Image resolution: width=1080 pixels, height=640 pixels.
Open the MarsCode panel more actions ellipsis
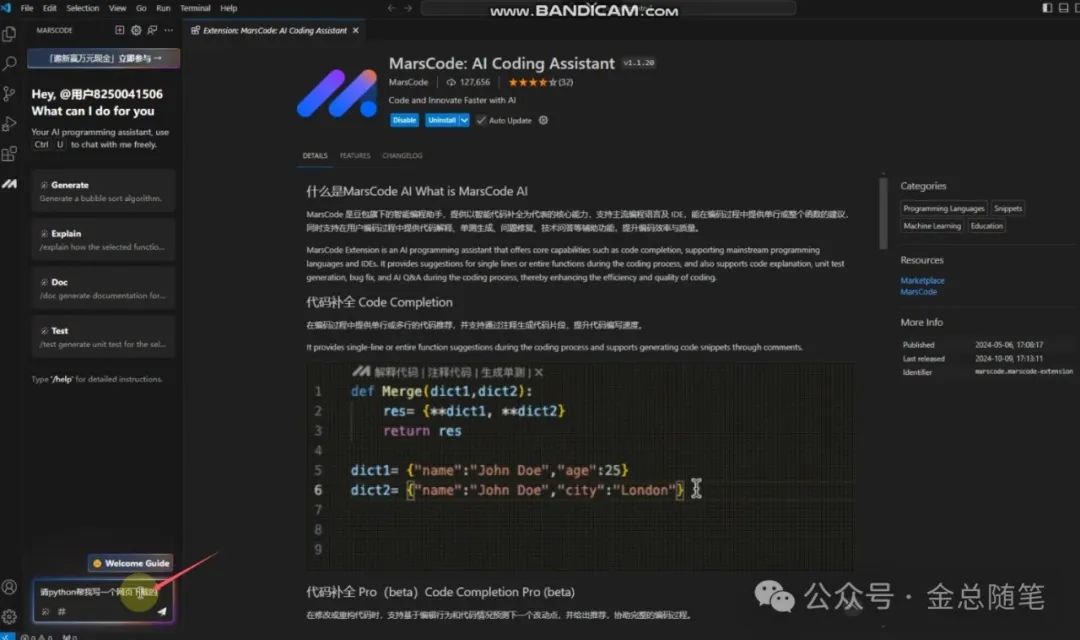click(166, 31)
